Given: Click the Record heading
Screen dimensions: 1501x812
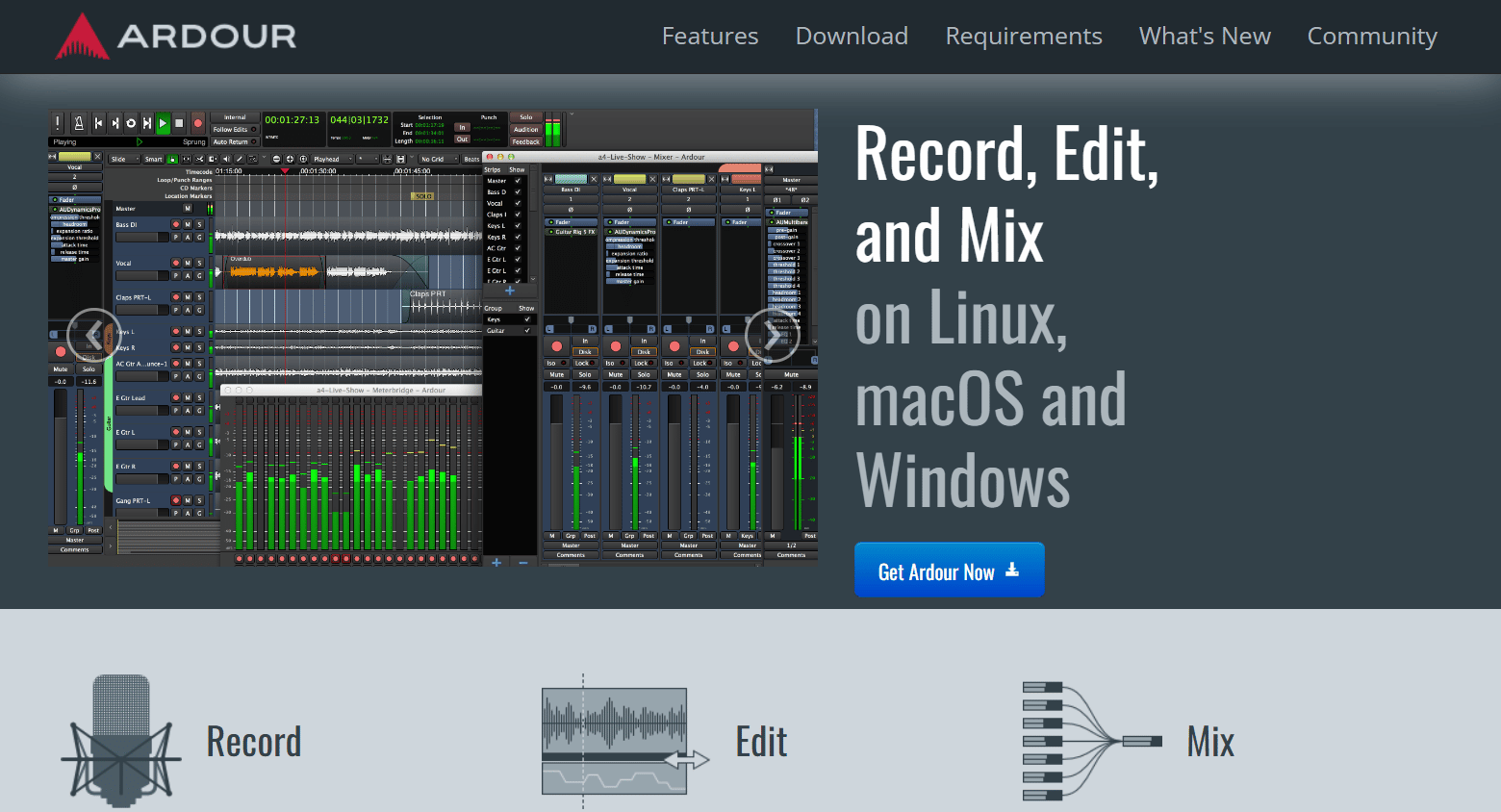Looking at the screenshot, I should pos(254,742).
